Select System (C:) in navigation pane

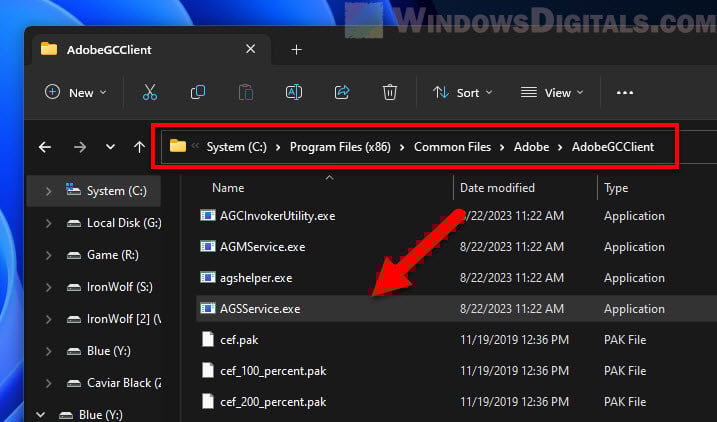pos(94,191)
